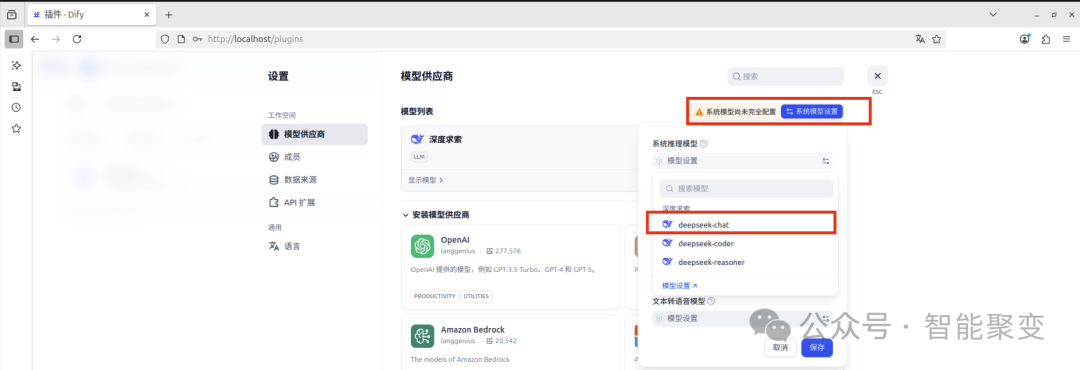Open system model settings button
The height and width of the screenshot is (370, 1080).
pyautogui.click(x=811, y=111)
